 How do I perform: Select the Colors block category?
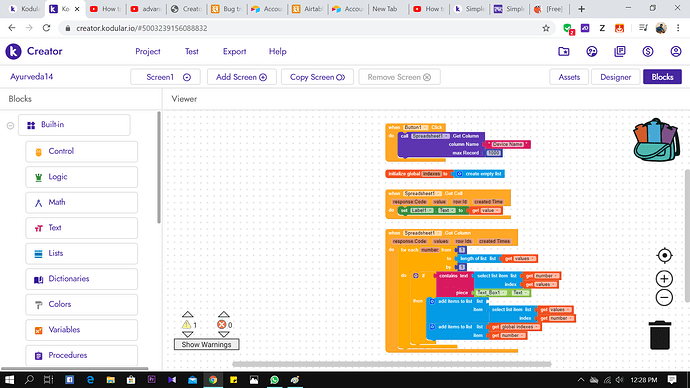pos(81,304)
